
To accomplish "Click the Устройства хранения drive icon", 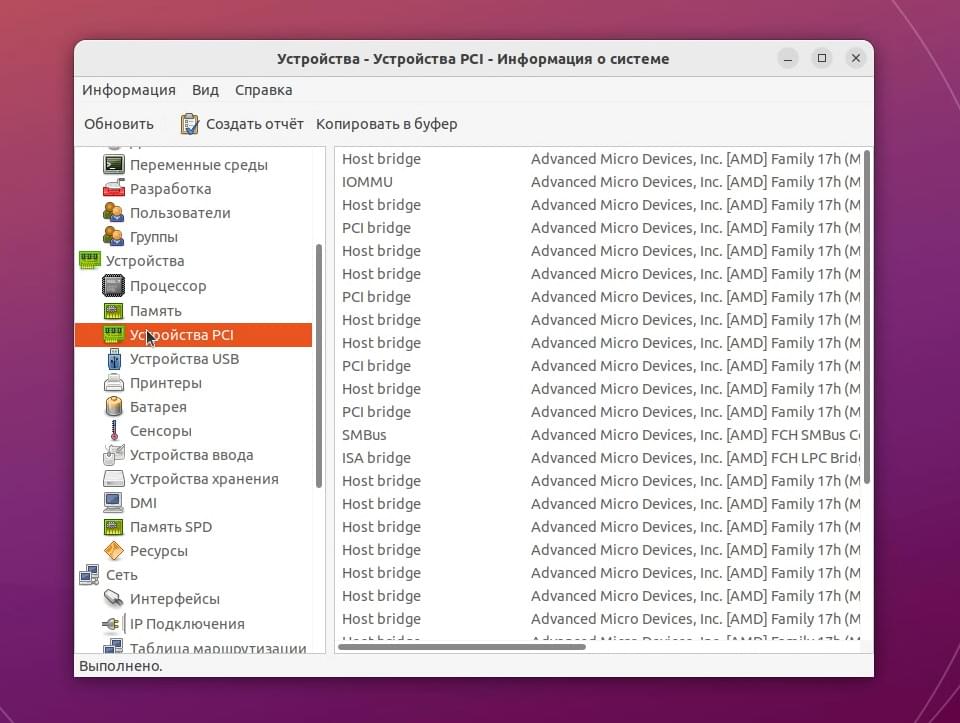I will 114,479.
